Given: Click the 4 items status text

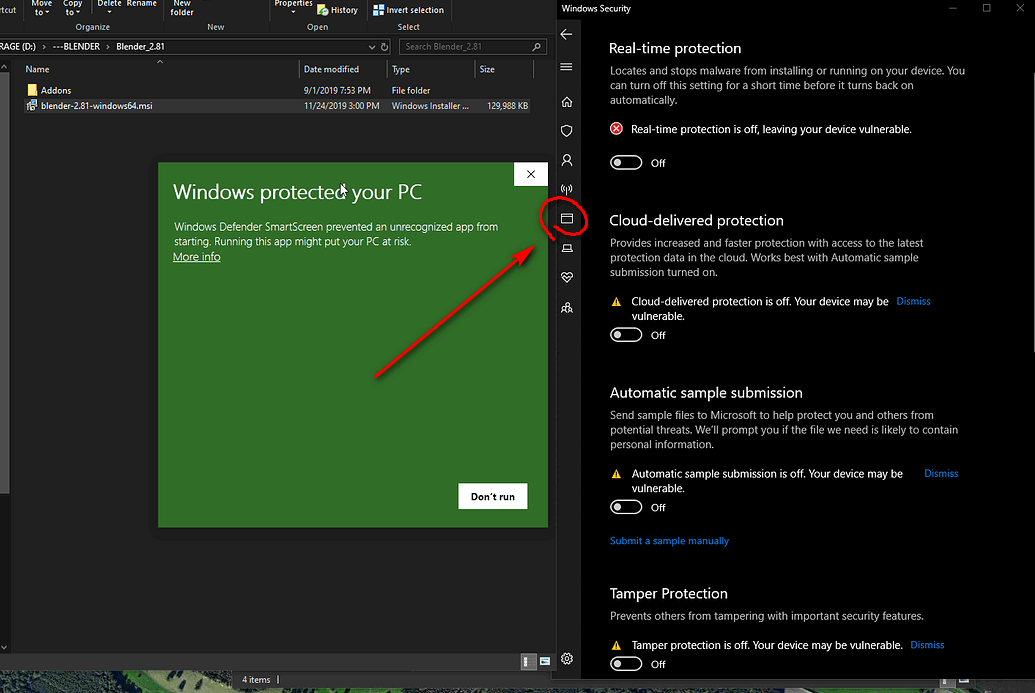Looking at the screenshot, I should (x=255, y=679).
